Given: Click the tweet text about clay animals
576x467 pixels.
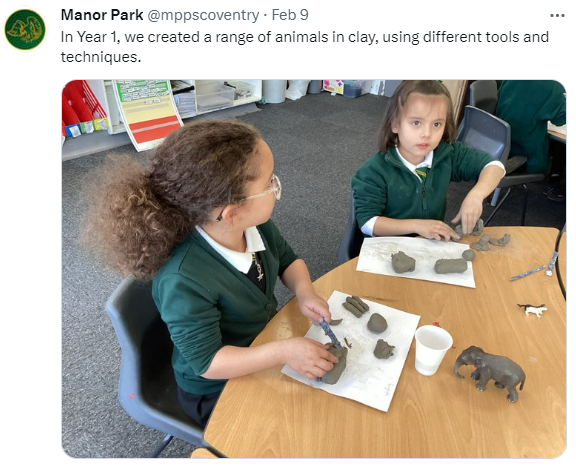Looking at the screenshot, I should click(305, 47).
